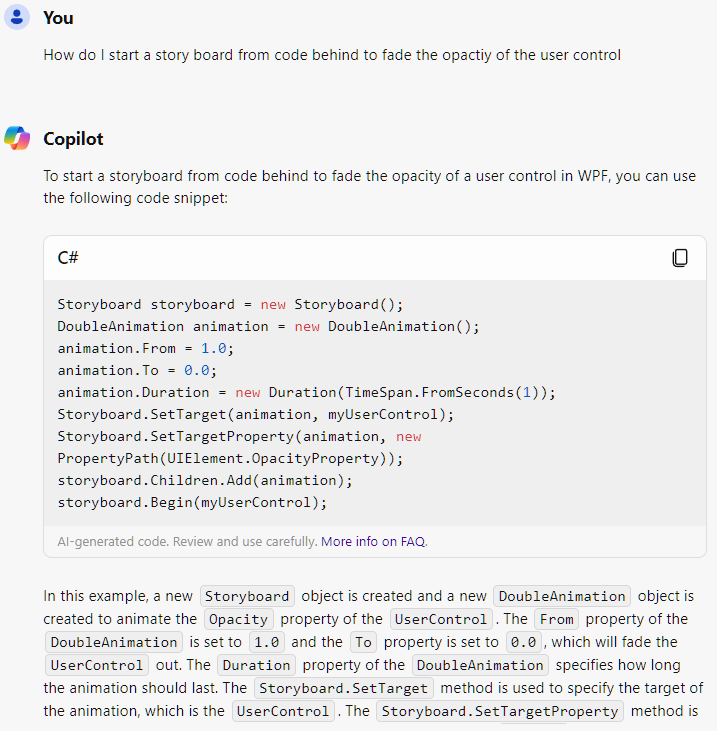Screen dimensions: 717x731
Task: Click the user's storyboard question text
Action: pyautogui.click(x=332, y=55)
